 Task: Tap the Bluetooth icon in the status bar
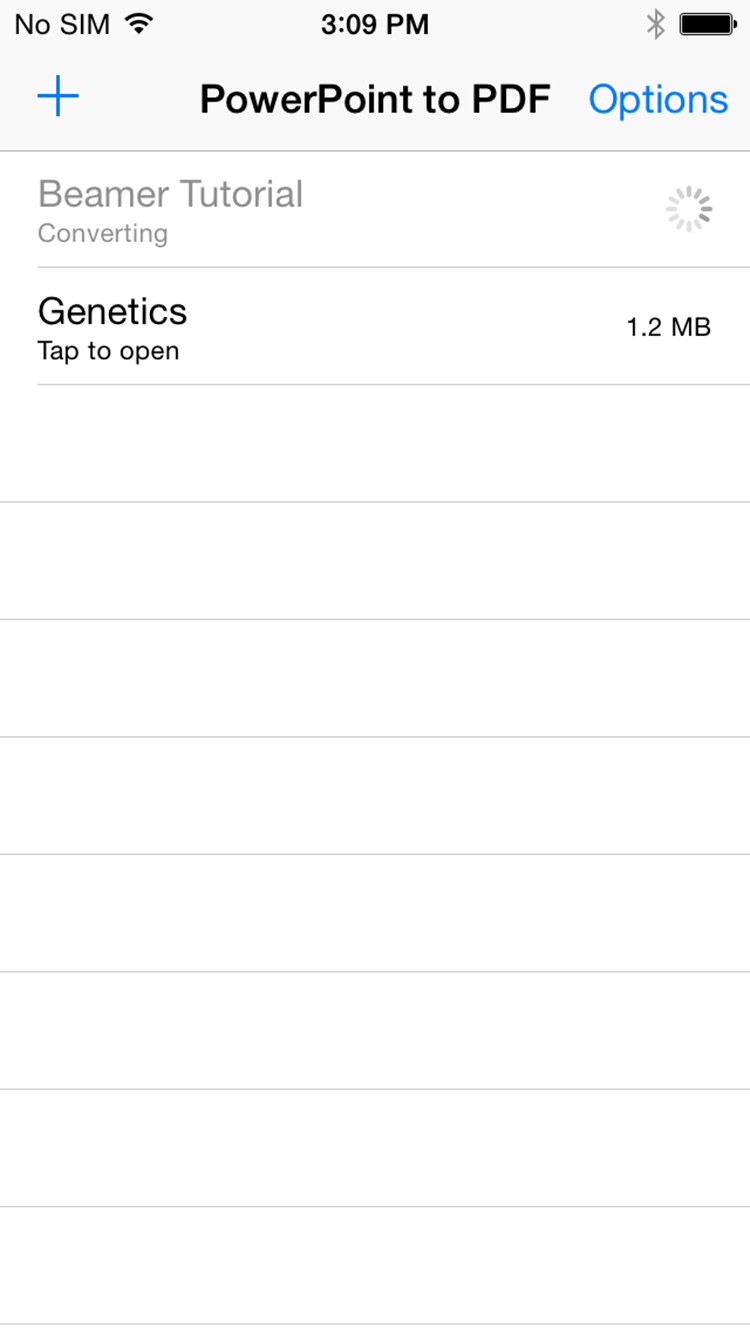click(655, 24)
